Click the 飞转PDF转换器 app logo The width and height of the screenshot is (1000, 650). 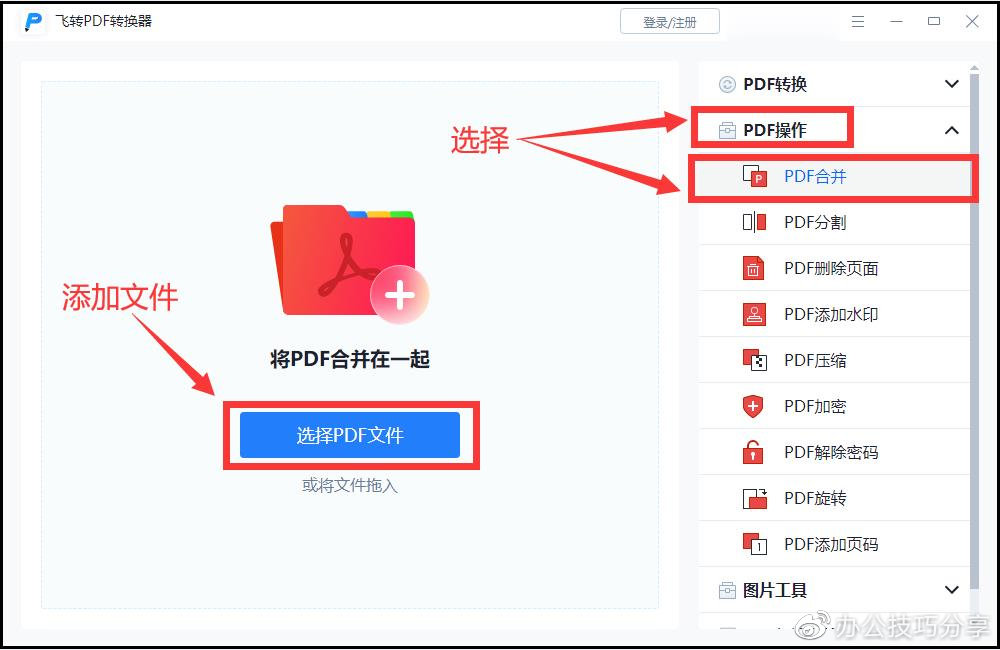(x=33, y=21)
